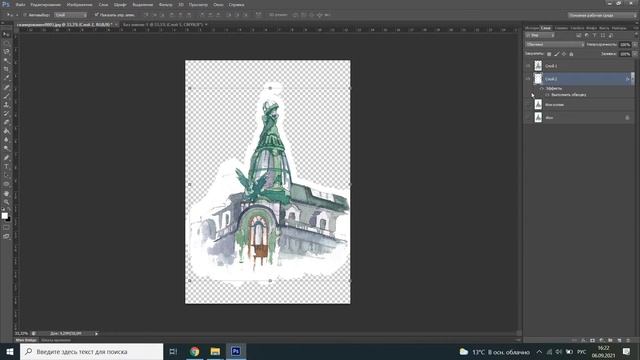Select the Path Selection tool
640x360 pixels.
[6, 175]
